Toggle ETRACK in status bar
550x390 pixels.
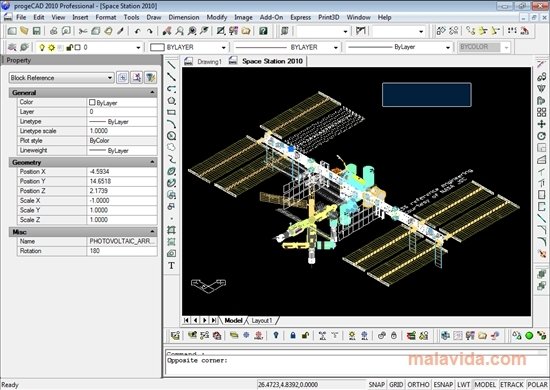511,385
